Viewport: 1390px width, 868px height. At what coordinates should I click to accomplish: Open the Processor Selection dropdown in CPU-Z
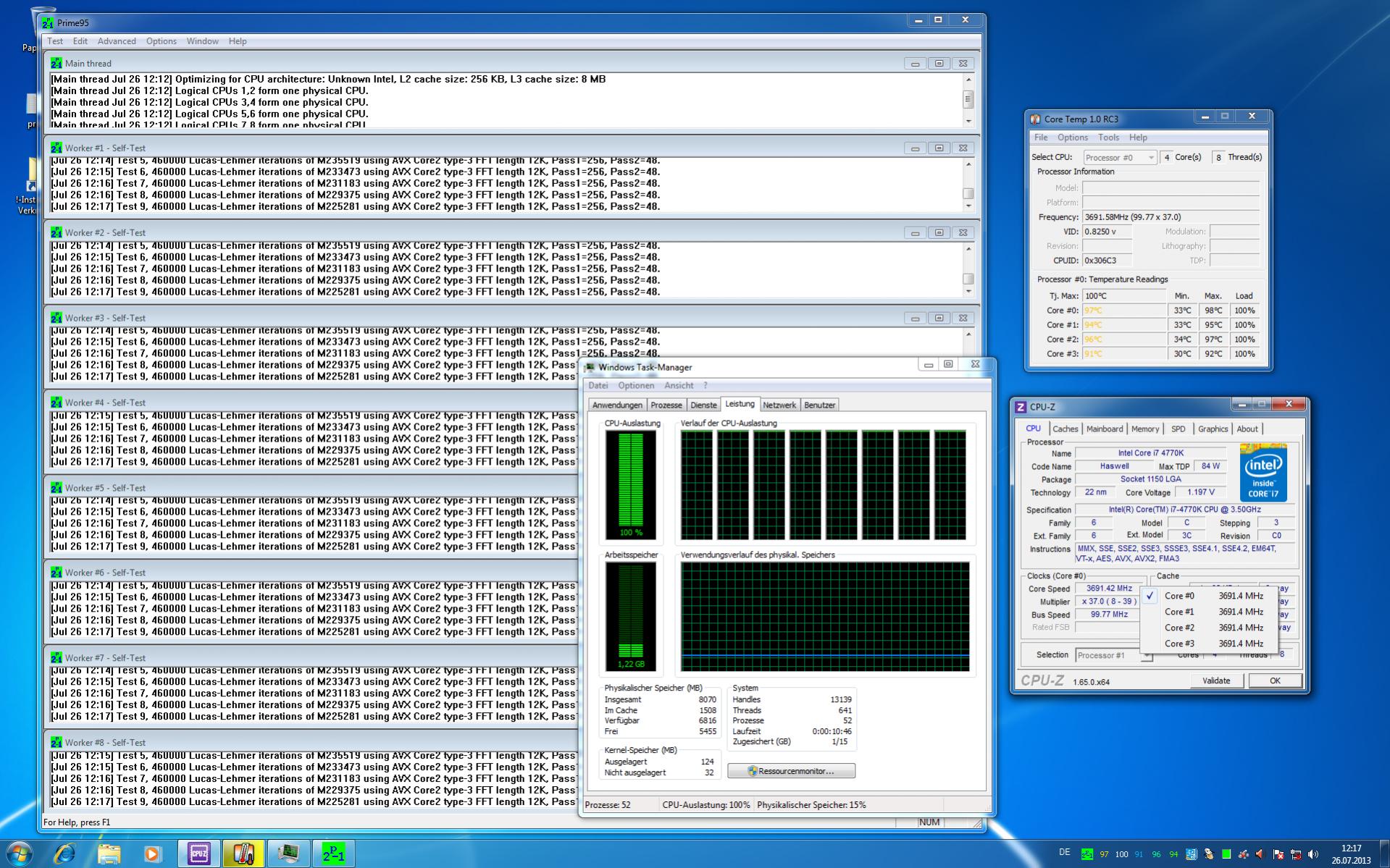click(x=1113, y=655)
